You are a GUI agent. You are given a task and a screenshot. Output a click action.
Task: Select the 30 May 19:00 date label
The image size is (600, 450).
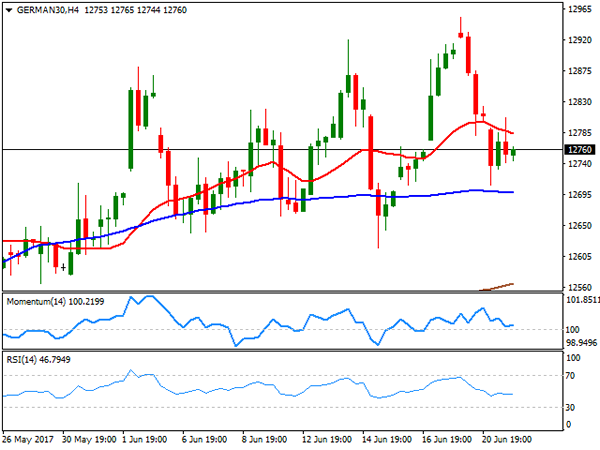coord(89,439)
